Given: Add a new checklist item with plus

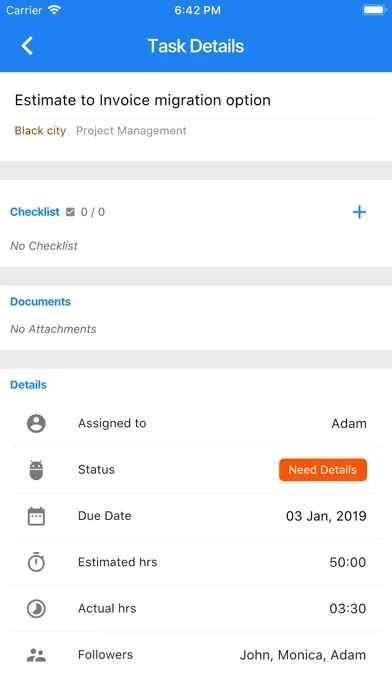Looking at the screenshot, I should 359,212.
